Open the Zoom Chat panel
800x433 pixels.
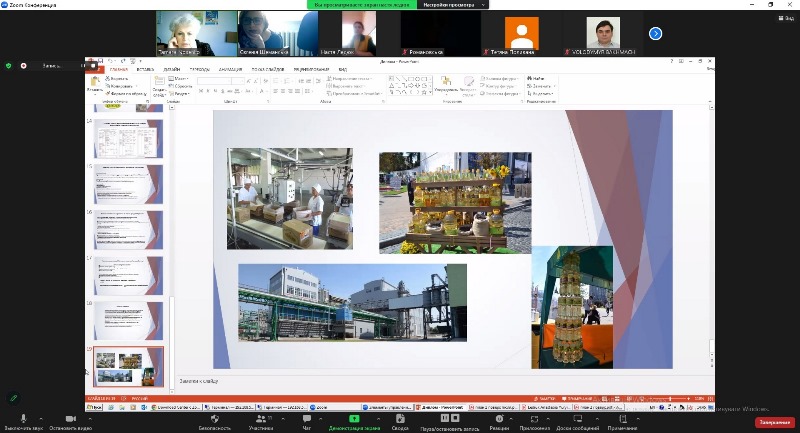coord(307,417)
